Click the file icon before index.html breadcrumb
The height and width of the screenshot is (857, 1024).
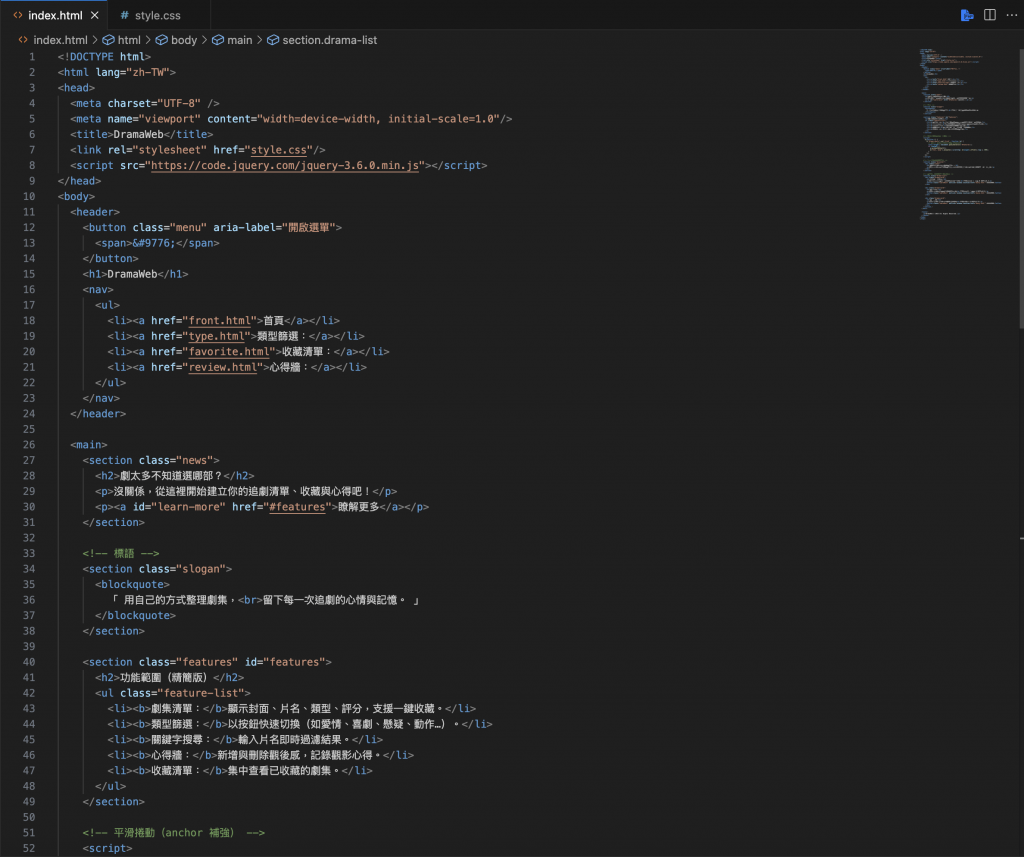[x=23, y=40]
